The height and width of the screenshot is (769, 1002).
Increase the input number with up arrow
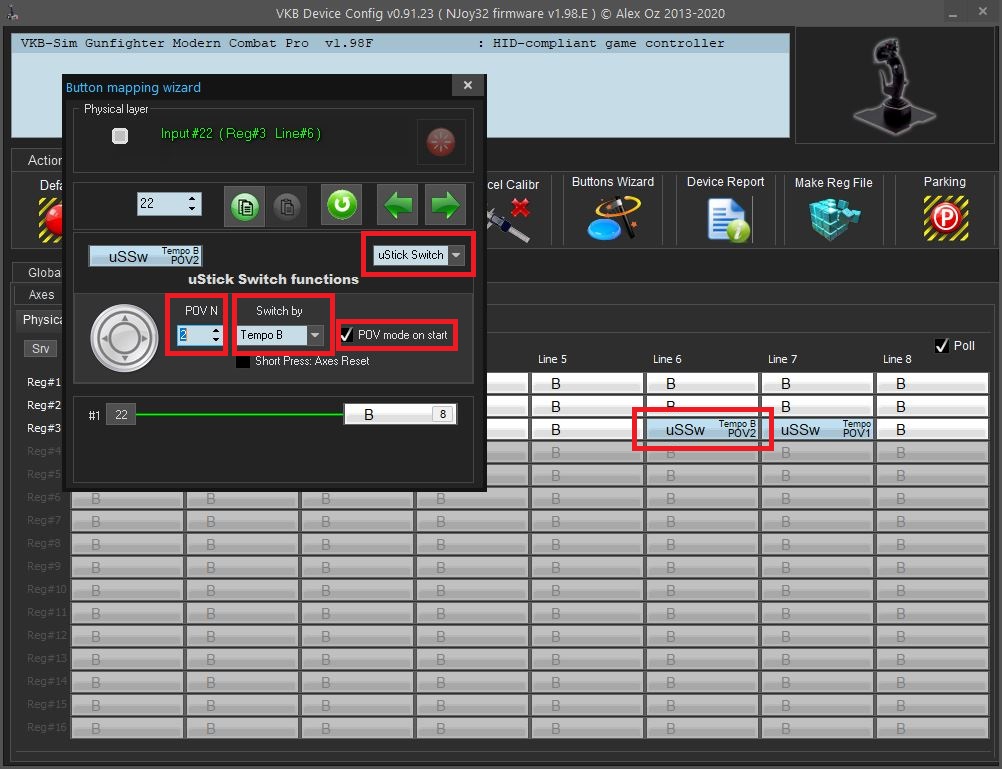192,199
